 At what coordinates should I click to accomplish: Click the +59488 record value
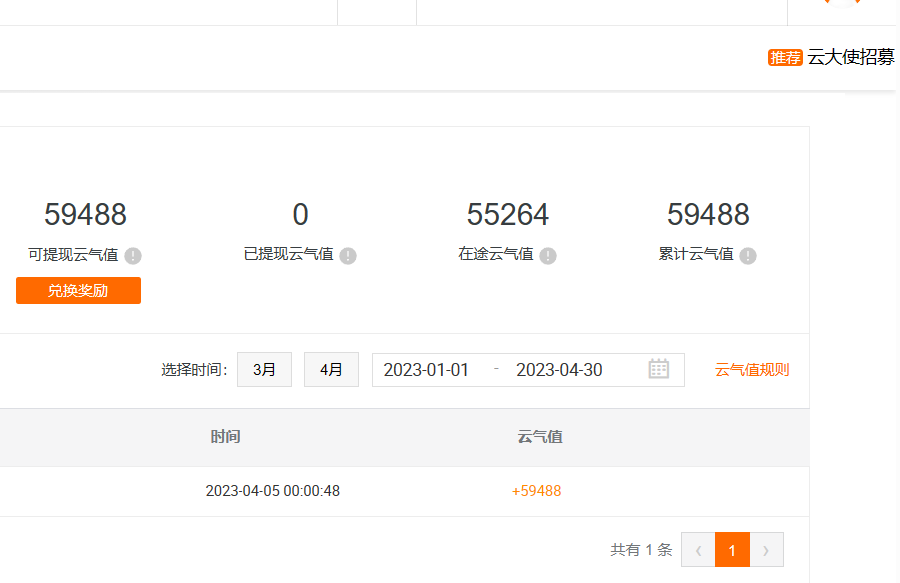[x=536, y=491]
